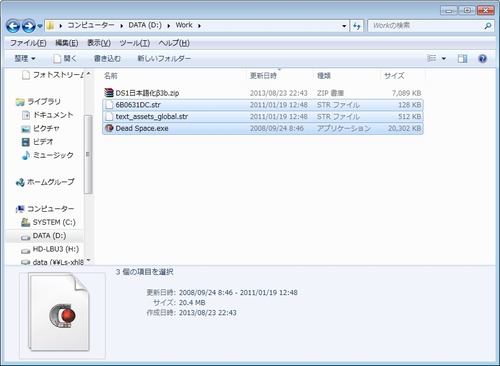
Task: Refresh the folder view
Action: point(357,26)
